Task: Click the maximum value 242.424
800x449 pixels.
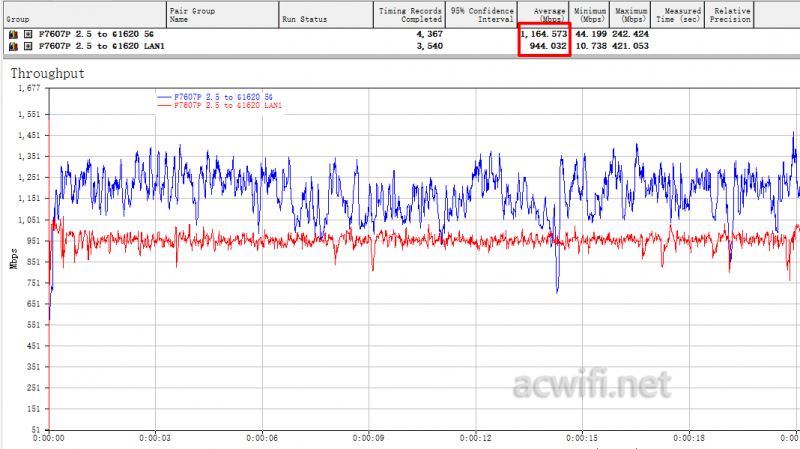Action: (x=630, y=34)
